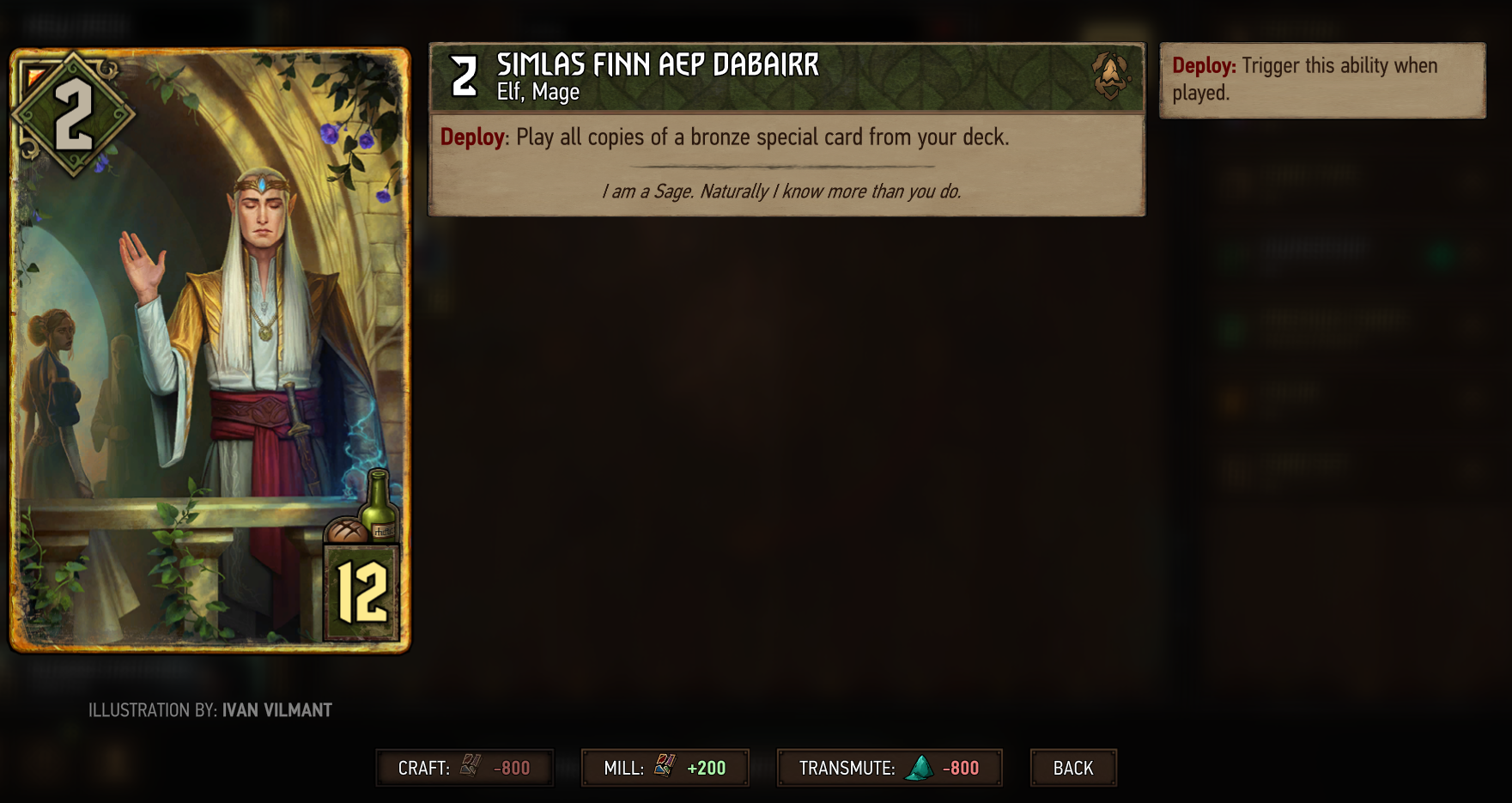
Task: Click the Scoia'tael faction emblem icon
Action: click(1109, 76)
